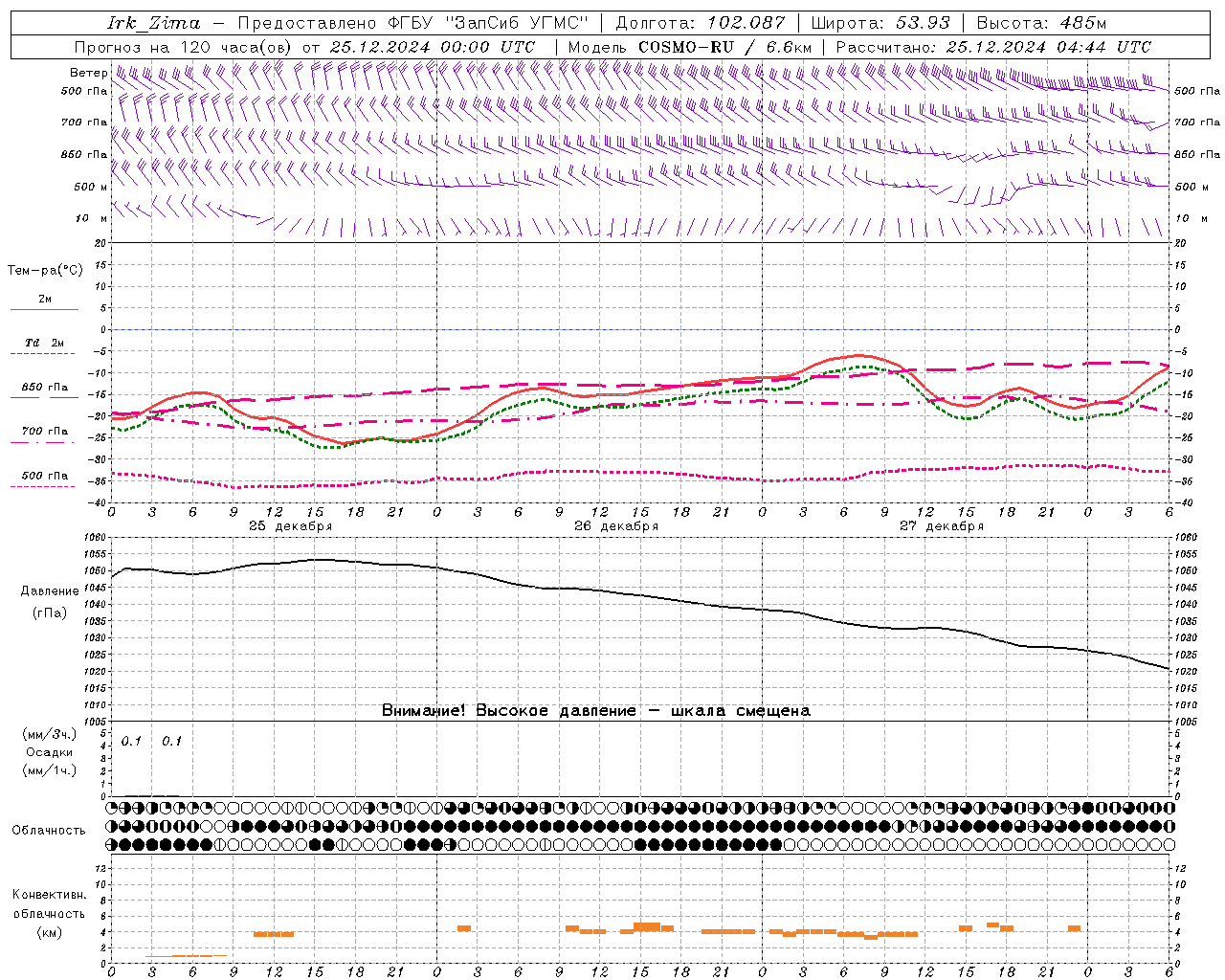The height and width of the screenshot is (980, 1225).
Task: Click 'Рассчитано: 25.12.2024 04:44 UTC' timestamp
Action: click(x=993, y=47)
